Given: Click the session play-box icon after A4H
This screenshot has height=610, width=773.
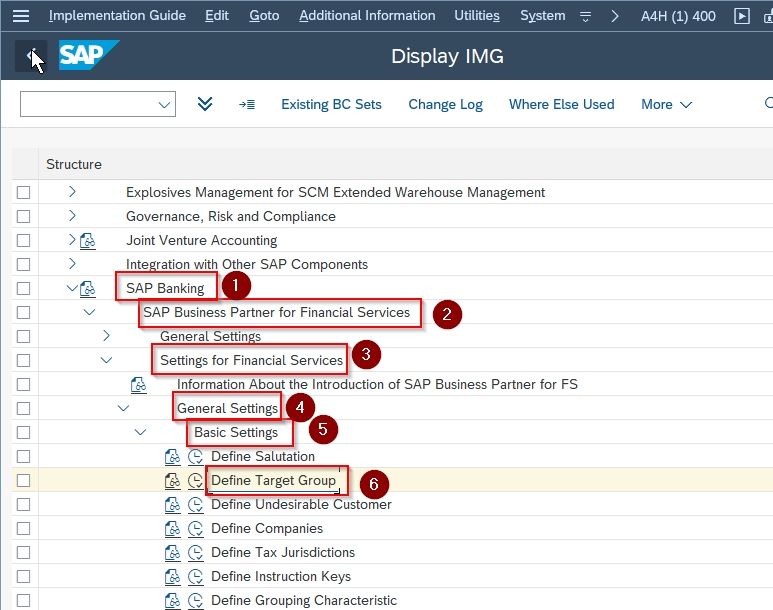Looking at the screenshot, I should (x=741, y=16).
